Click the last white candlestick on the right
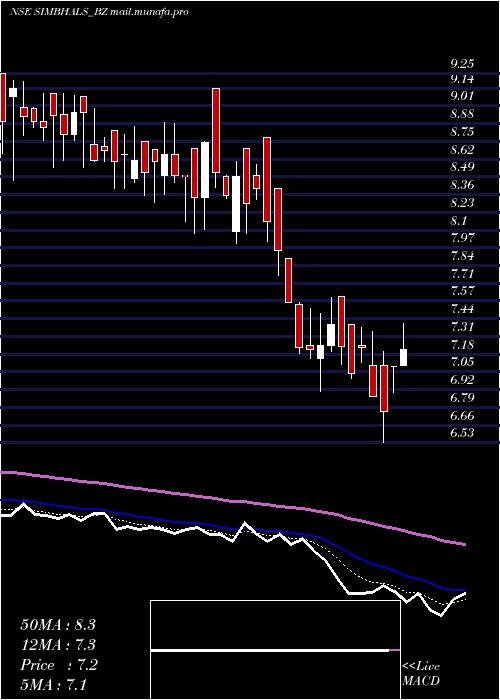 [x=404, y=358]
